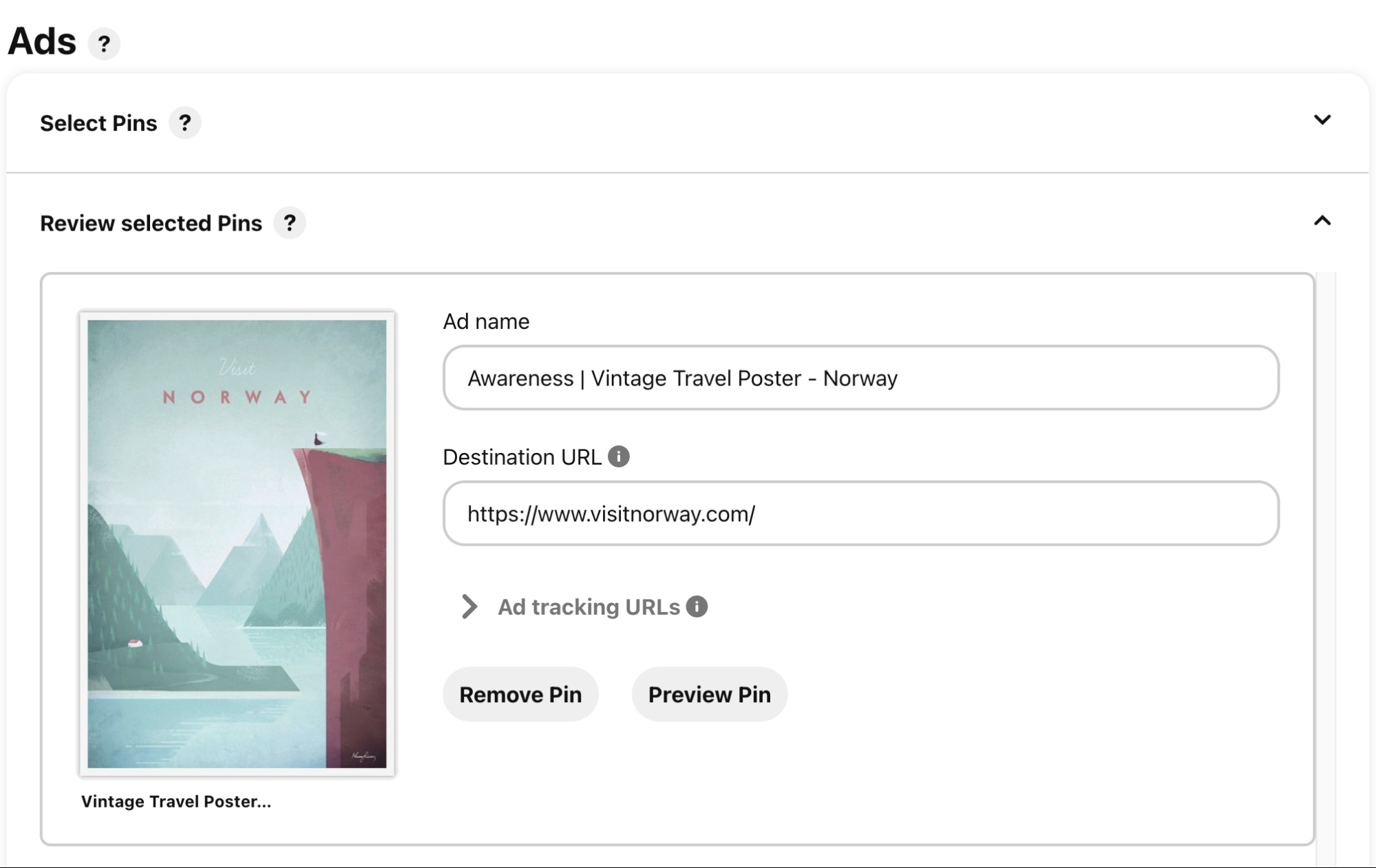Click the Ad name field label
The image size is (1376, 868).
[x=486, y=321]
